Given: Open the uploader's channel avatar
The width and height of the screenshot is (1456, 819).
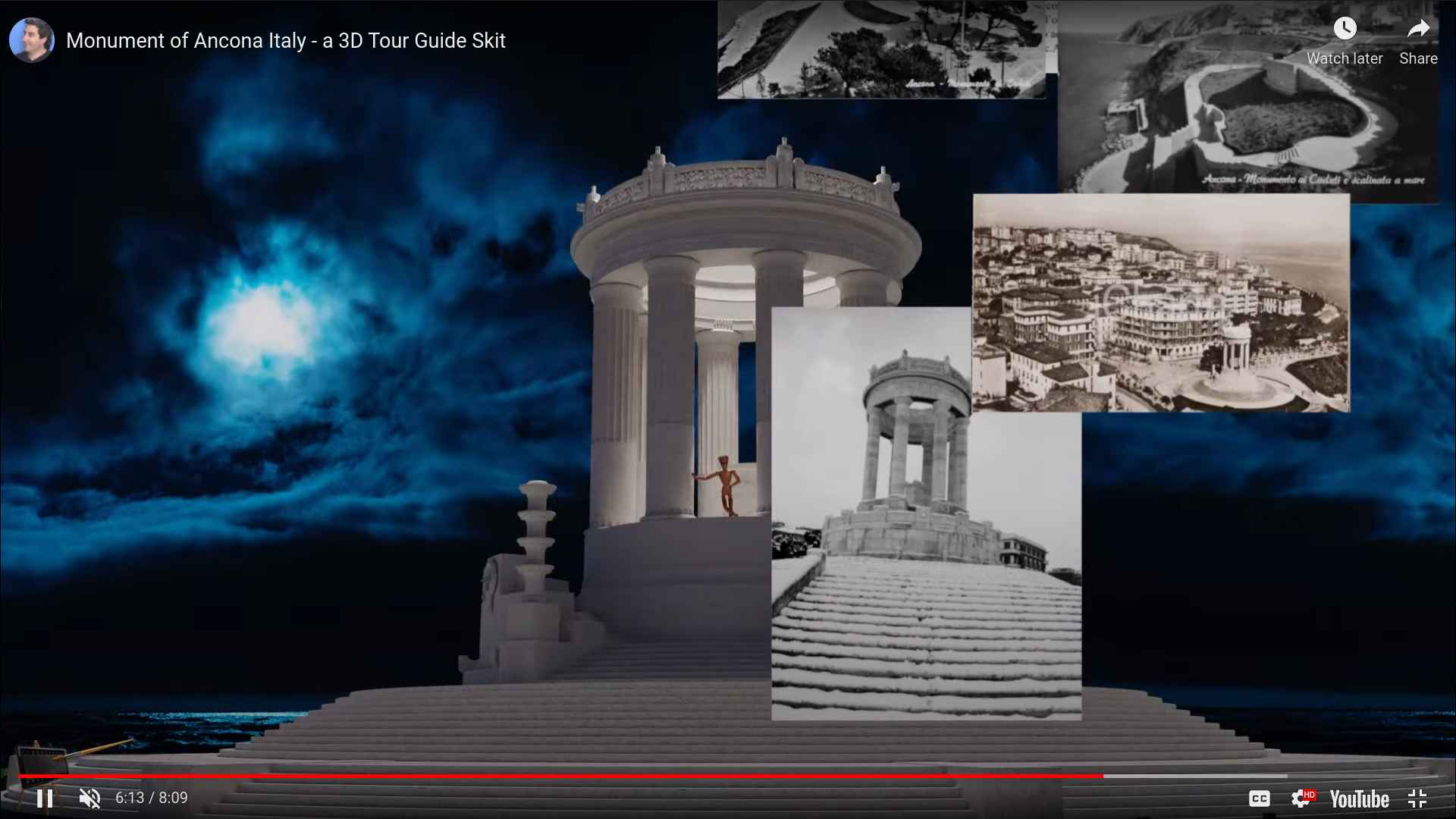Looking at the screenshot, I should point(31,40).
